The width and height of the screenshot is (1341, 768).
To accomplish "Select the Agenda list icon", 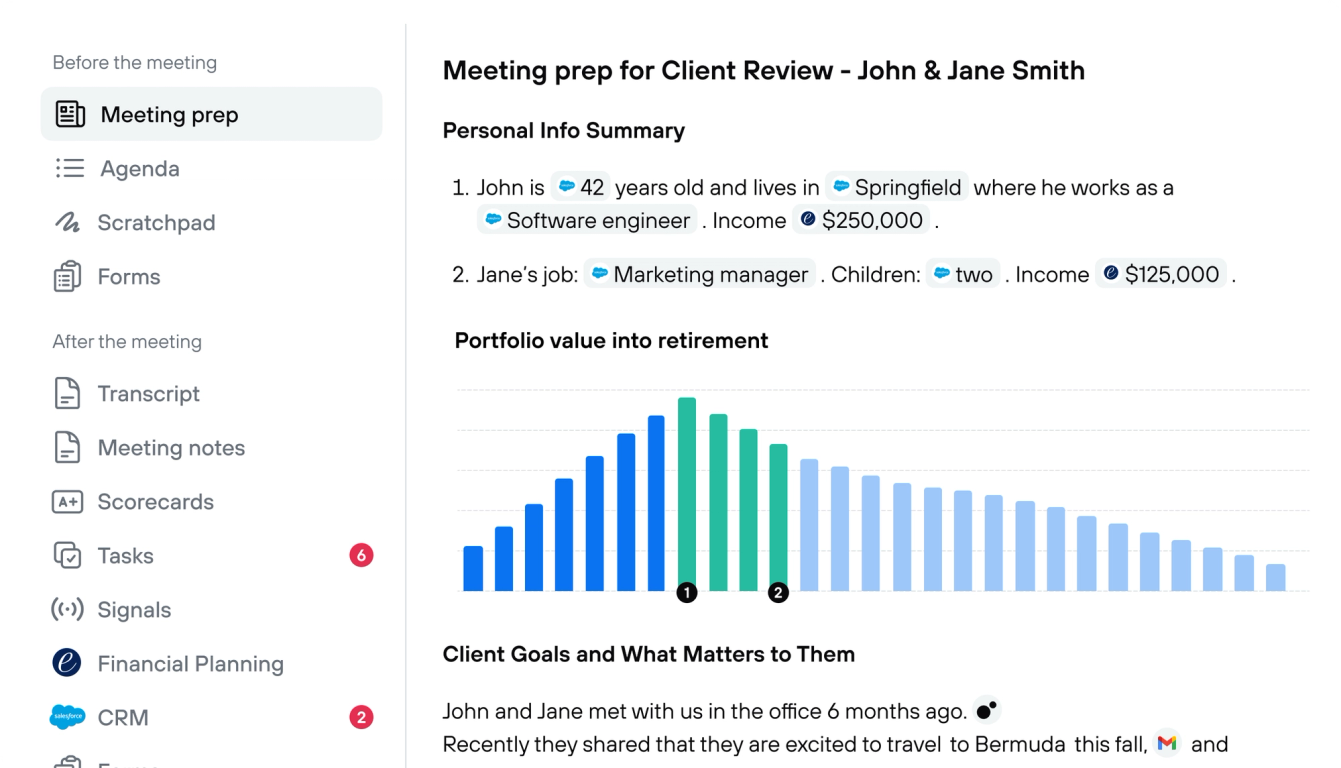I will click(x=69, y=168).
